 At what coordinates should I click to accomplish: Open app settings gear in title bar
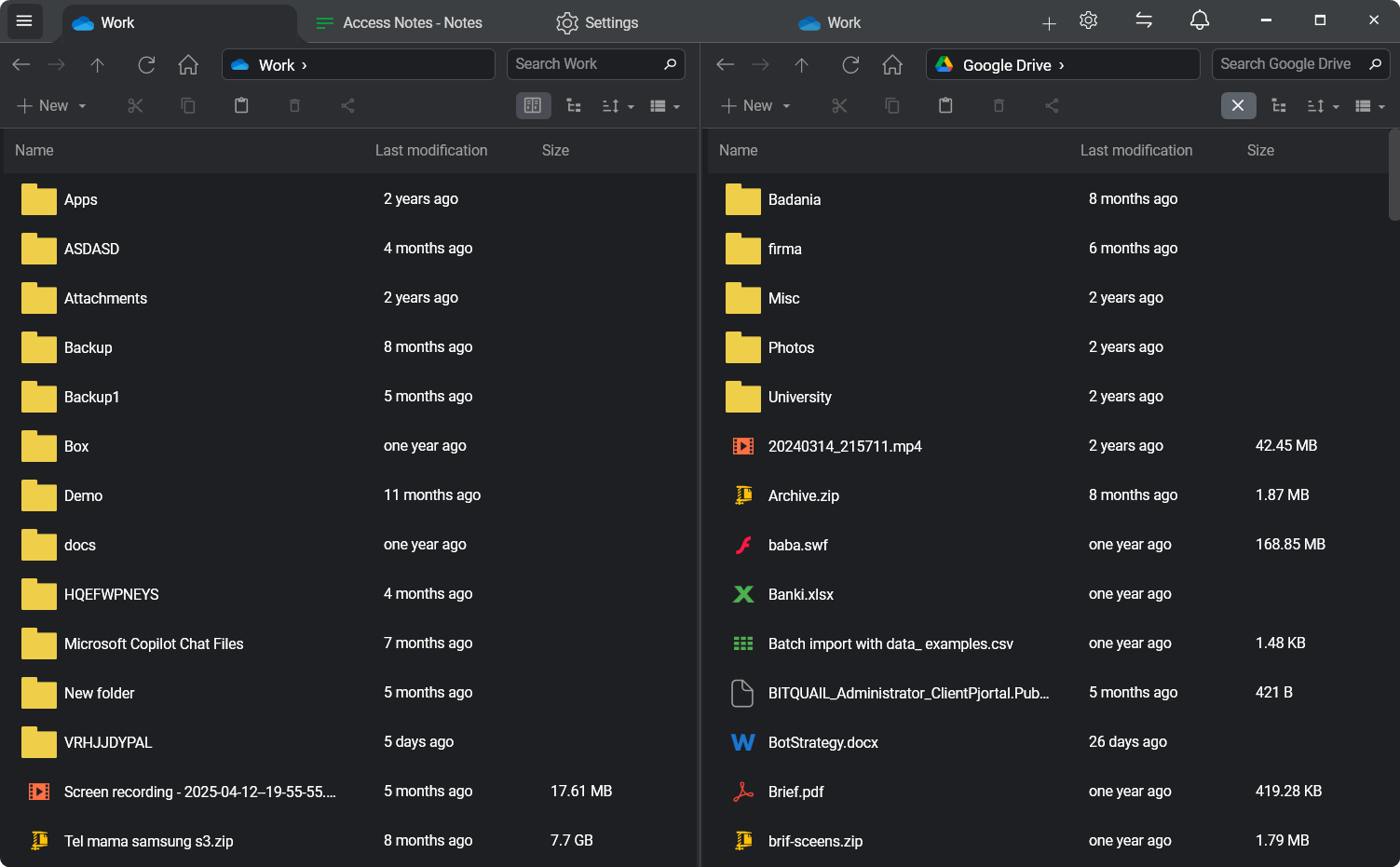point(1088,20)
